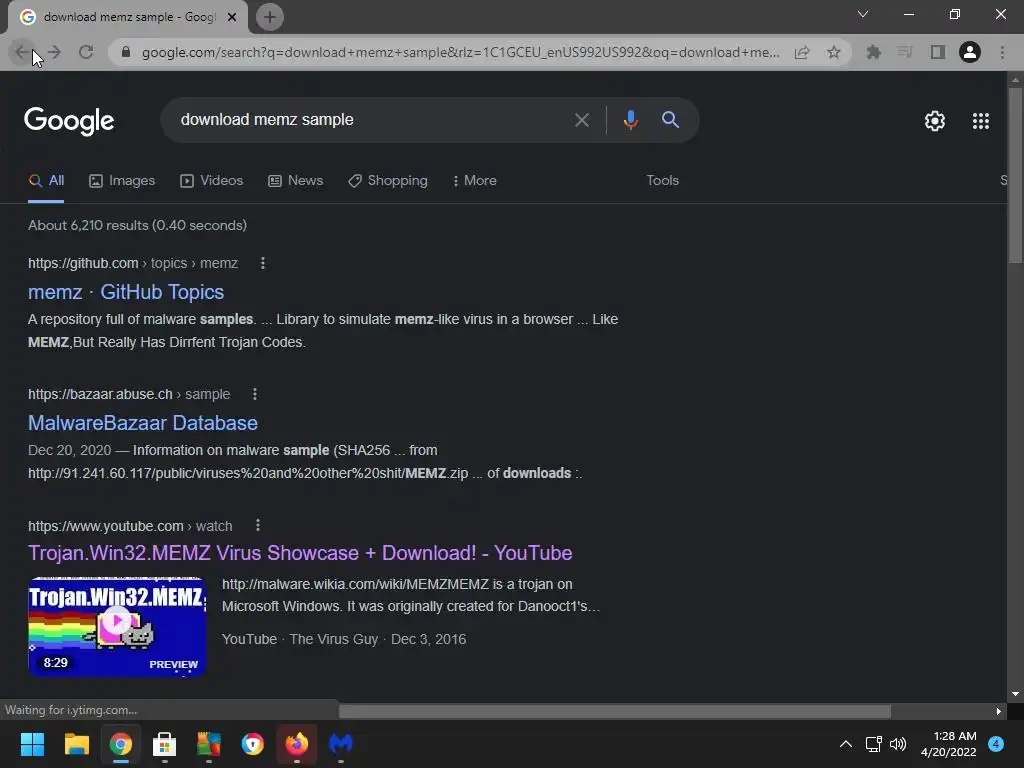
Task: Expand the More search categories menu
Action: (x=475, y=181)
